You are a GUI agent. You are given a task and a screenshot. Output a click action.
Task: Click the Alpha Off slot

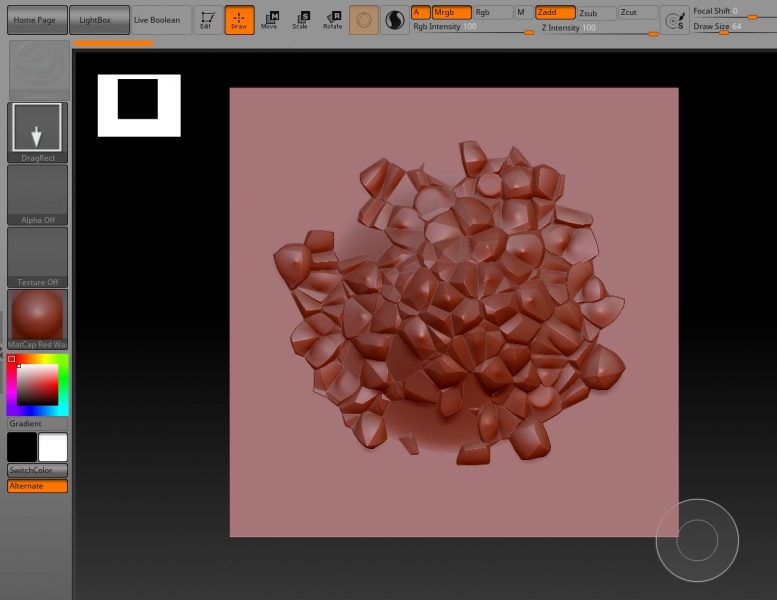(x=38, y=195)
